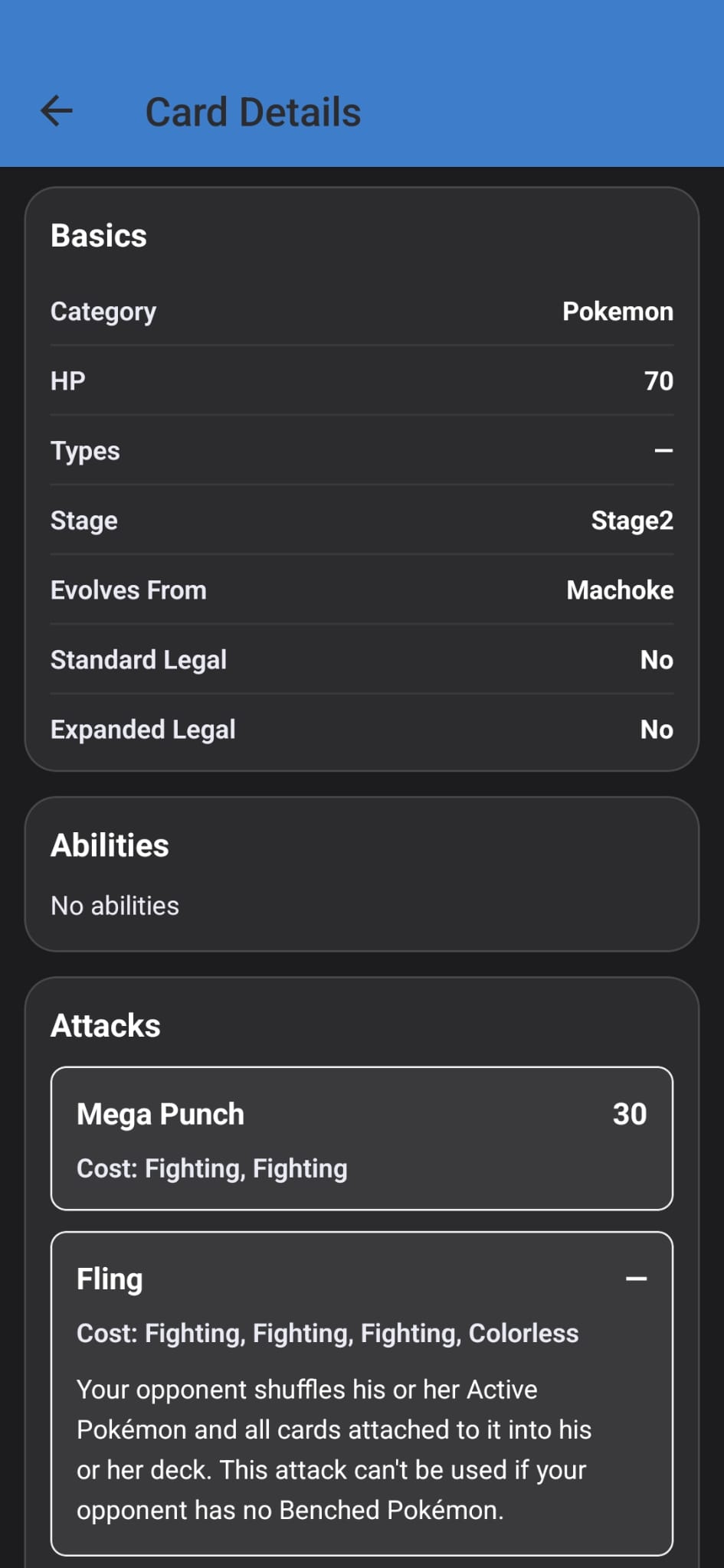Open the Fling attack card
This screenshot has height=1568, width=724.
click(362, 1401)
